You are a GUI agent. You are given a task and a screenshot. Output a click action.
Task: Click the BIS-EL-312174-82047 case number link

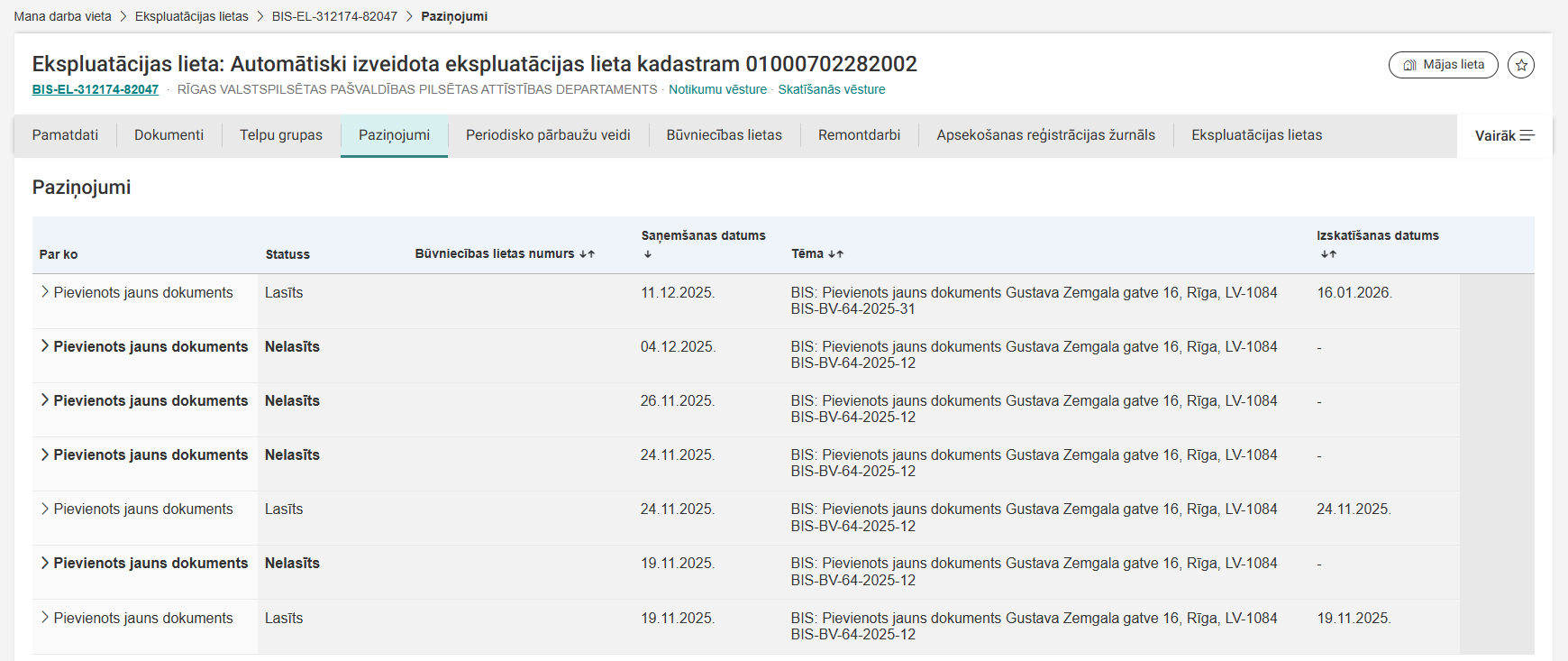(96, 89)
